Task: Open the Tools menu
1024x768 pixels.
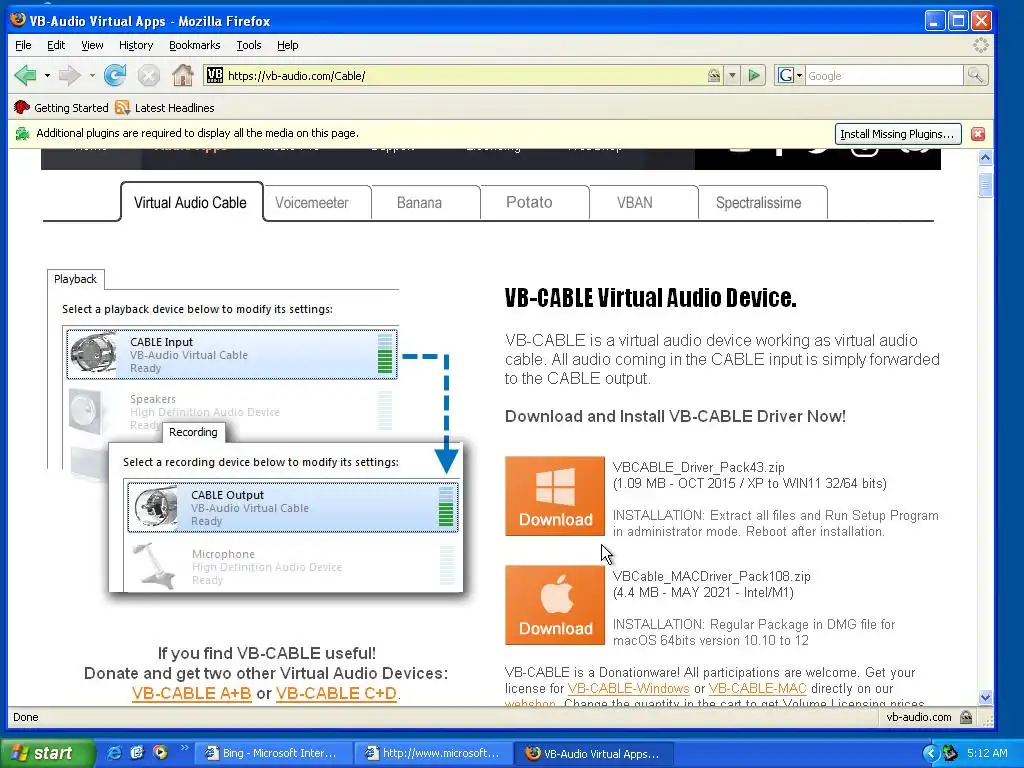Action: (x=249, y=45)
